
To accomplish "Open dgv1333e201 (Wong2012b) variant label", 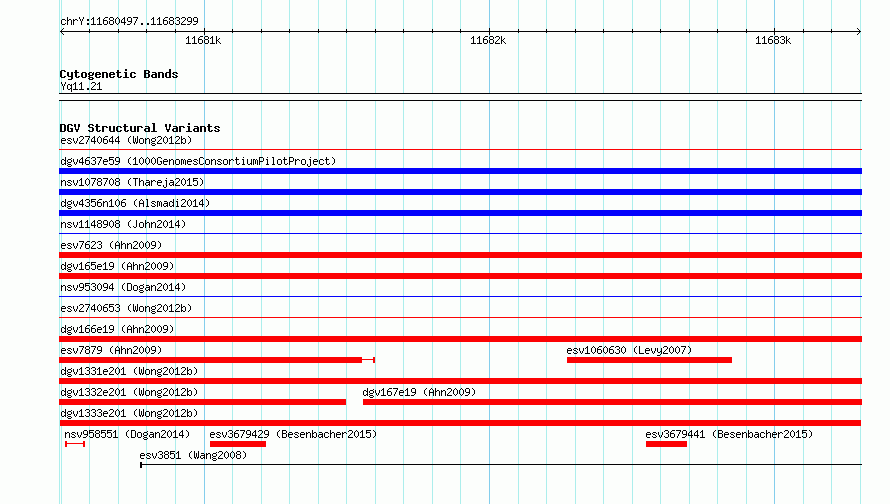I will tap(129, 413).
